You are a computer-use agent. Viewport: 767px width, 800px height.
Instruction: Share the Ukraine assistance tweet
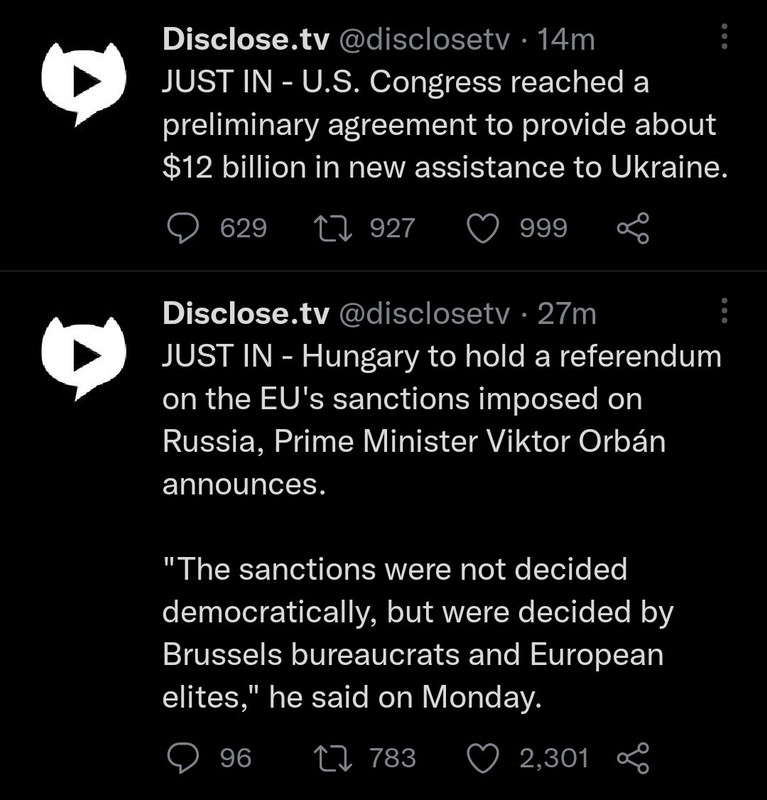coord(633,228)
